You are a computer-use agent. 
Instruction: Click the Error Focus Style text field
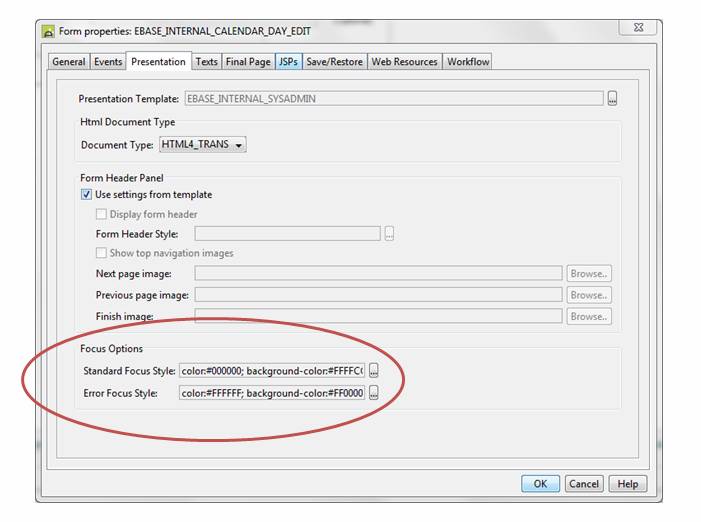[272, 393]
